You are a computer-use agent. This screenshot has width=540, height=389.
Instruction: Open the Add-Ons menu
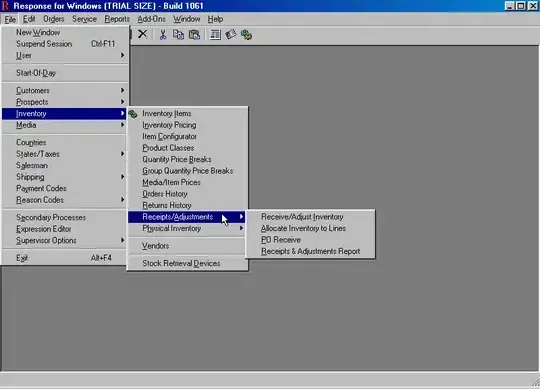(x=152, y=19)
